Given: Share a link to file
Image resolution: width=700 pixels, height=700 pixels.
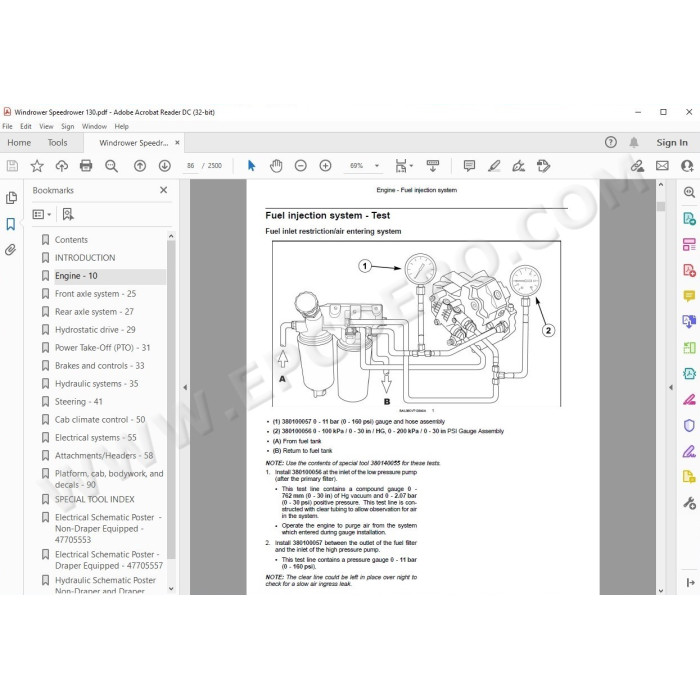Looking at the screenshot, I should (x=637, y=166).
